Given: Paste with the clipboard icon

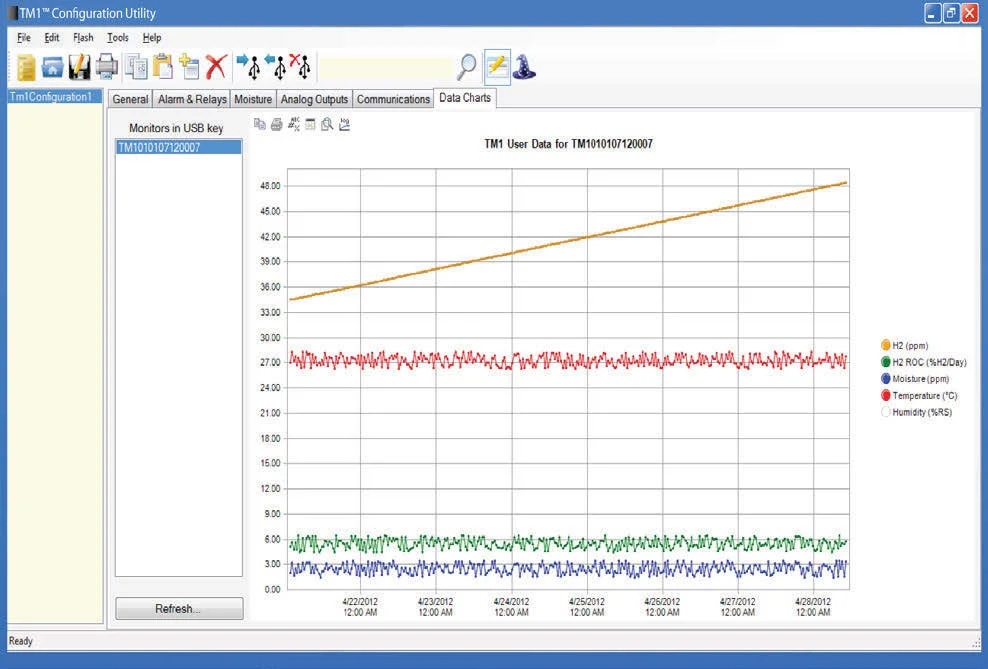Looking at the screenshot, I should coord(163,67).
